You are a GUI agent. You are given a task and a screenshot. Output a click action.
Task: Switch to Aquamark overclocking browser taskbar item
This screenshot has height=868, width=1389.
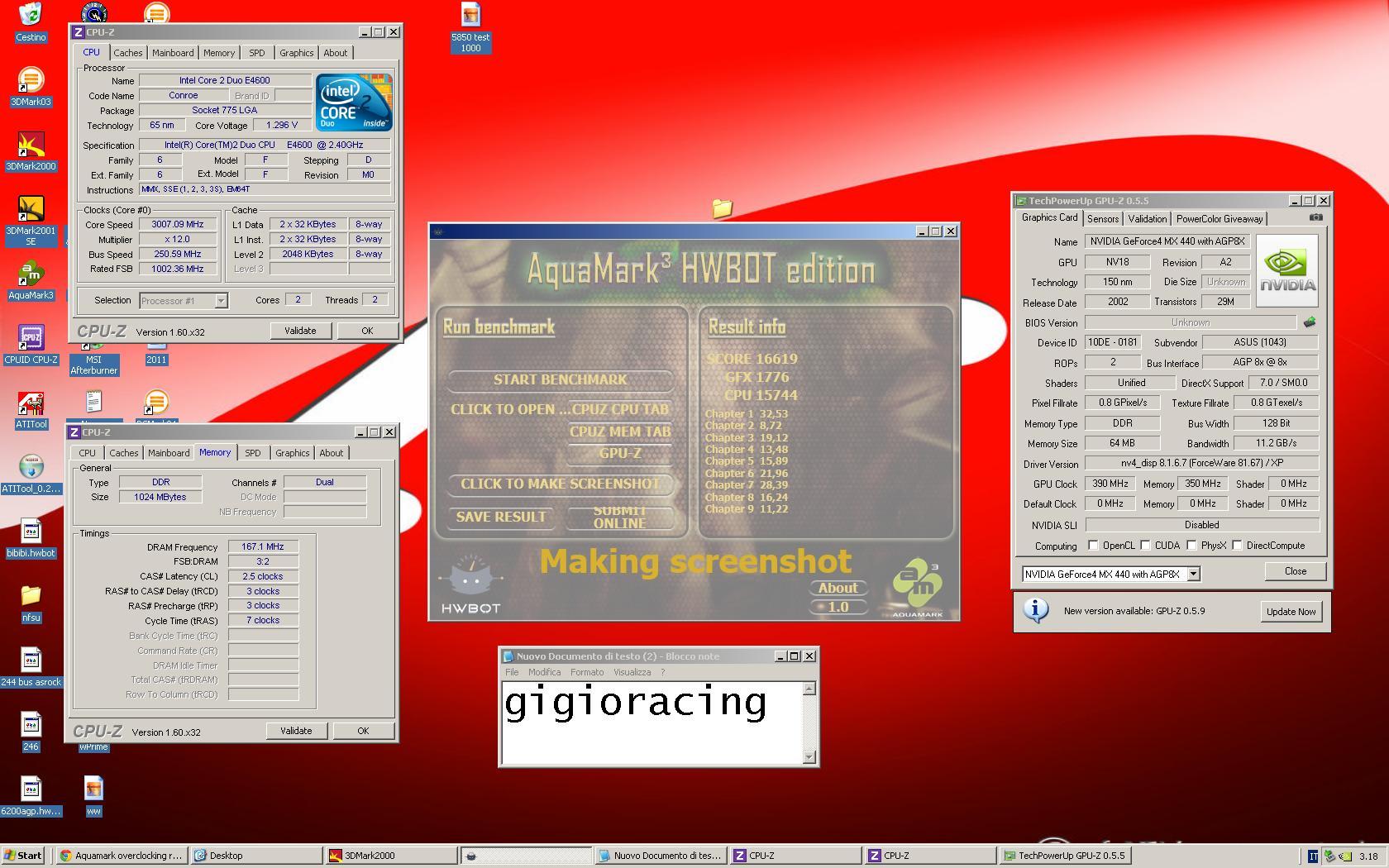[122, 856]
